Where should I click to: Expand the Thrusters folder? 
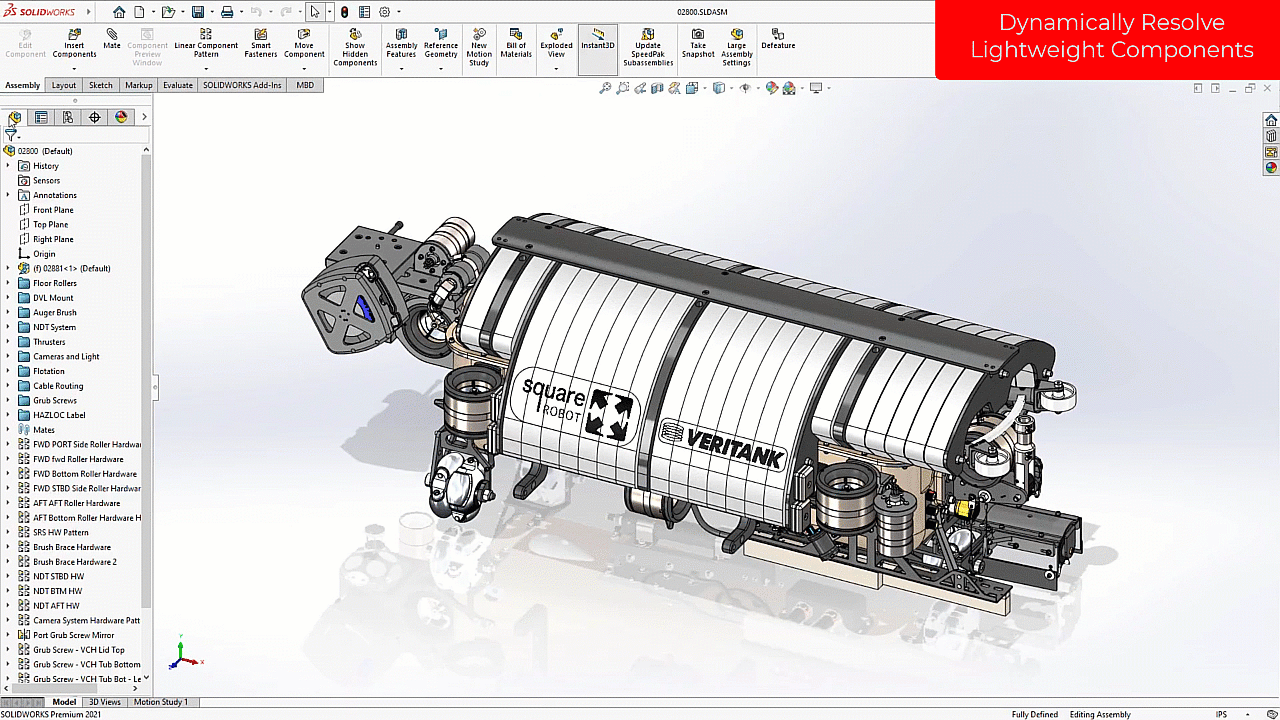8,342
